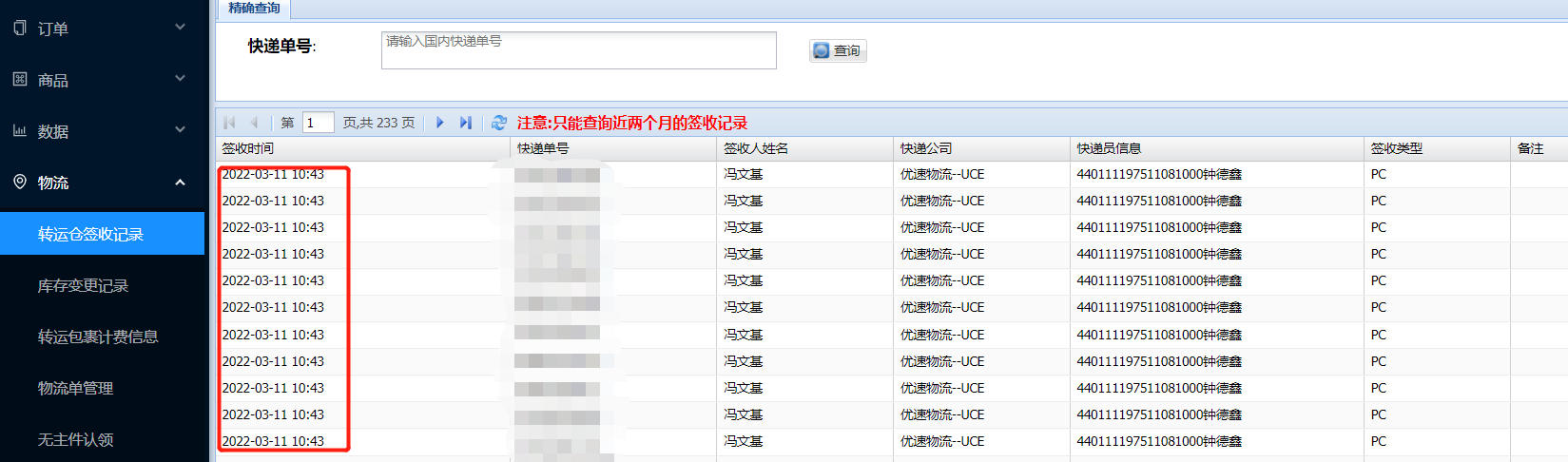
Task: Click the 数据 chart icon
Action: click(20, 130)
